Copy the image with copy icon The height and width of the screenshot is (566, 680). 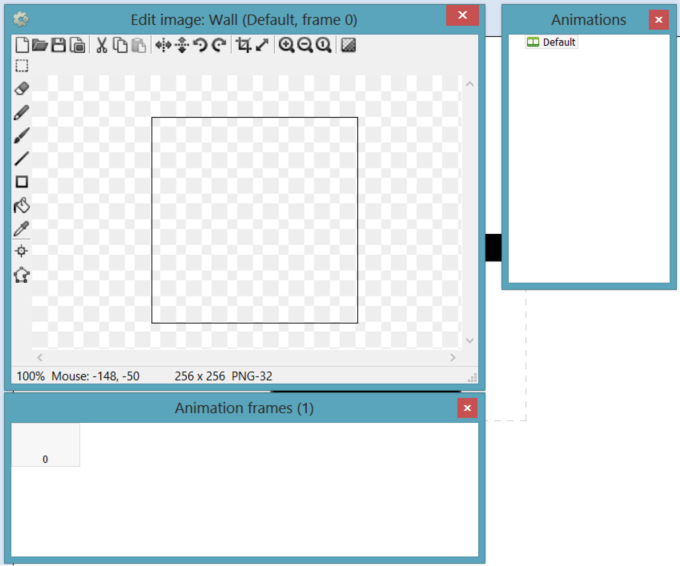[x=120, y=45]
